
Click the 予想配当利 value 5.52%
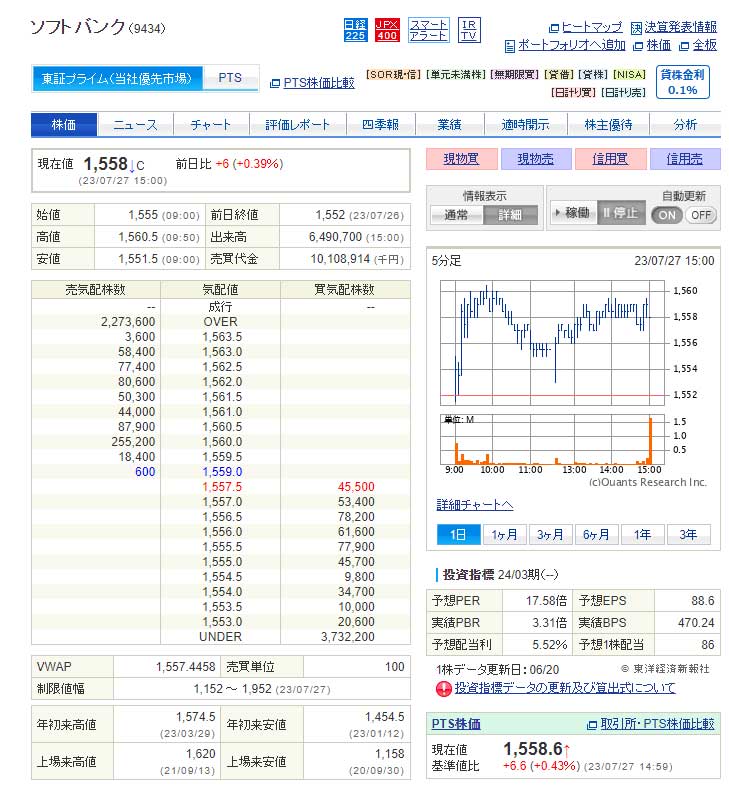point(549,645)
